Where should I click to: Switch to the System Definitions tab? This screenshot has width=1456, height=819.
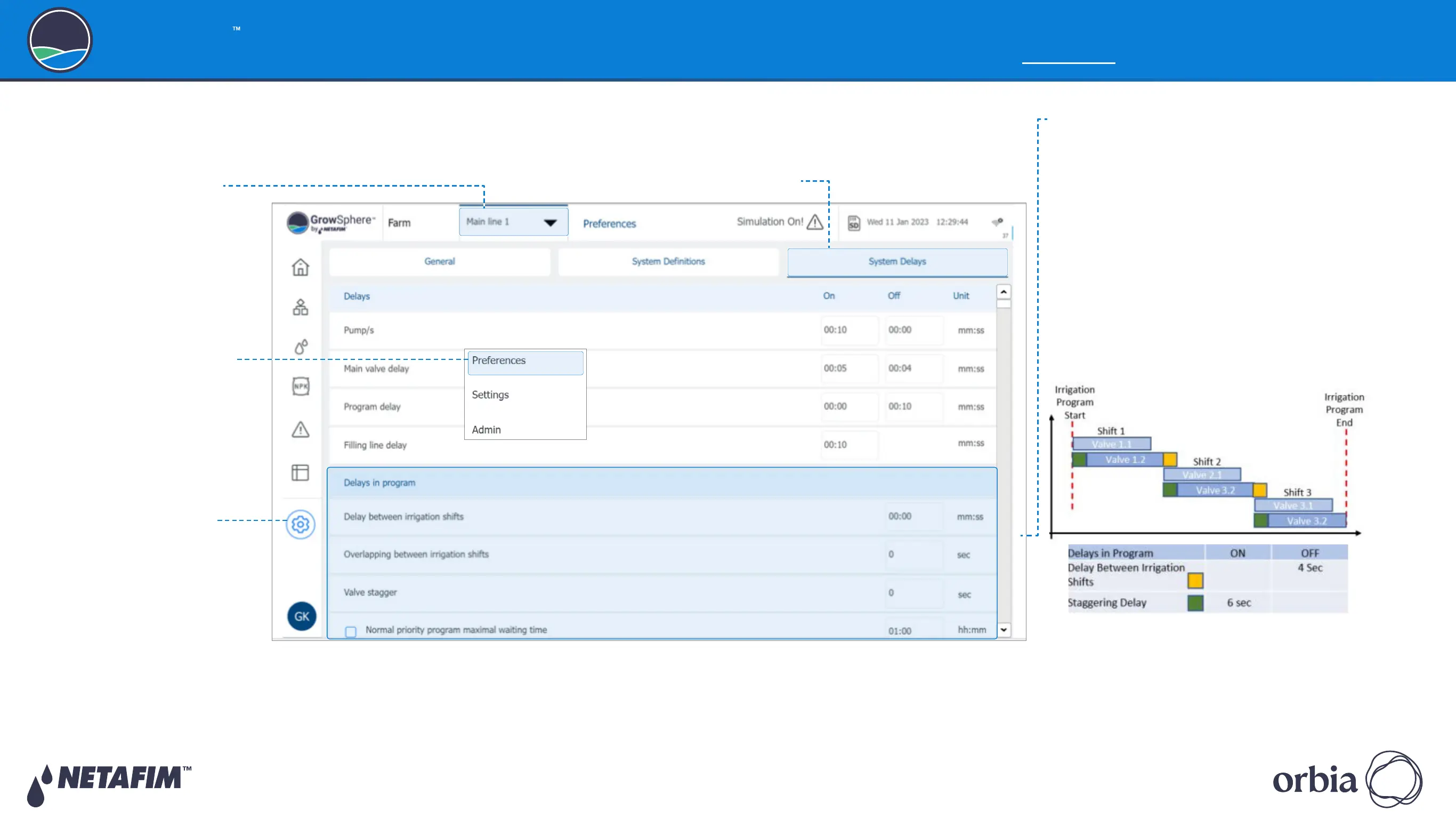pos(668,261)
